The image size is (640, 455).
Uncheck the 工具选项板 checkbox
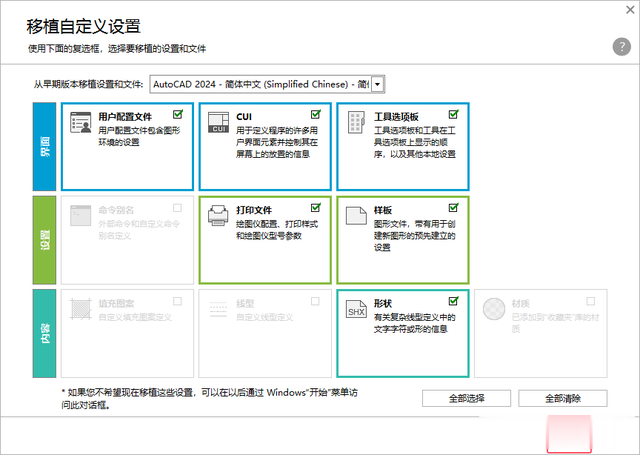point(453,114)
